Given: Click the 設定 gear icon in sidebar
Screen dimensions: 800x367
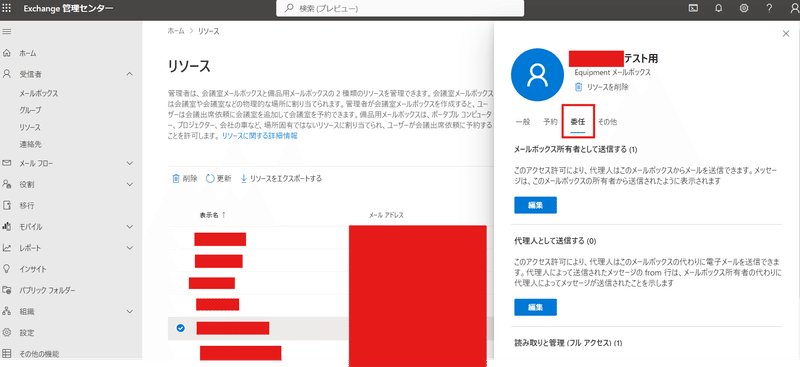Looking at the screenshot, I should pos(7,333).
